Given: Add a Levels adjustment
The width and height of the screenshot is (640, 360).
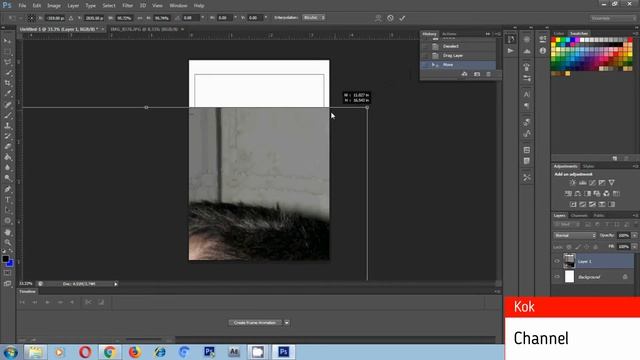Looking at the screenshot, I should (582, 183).
